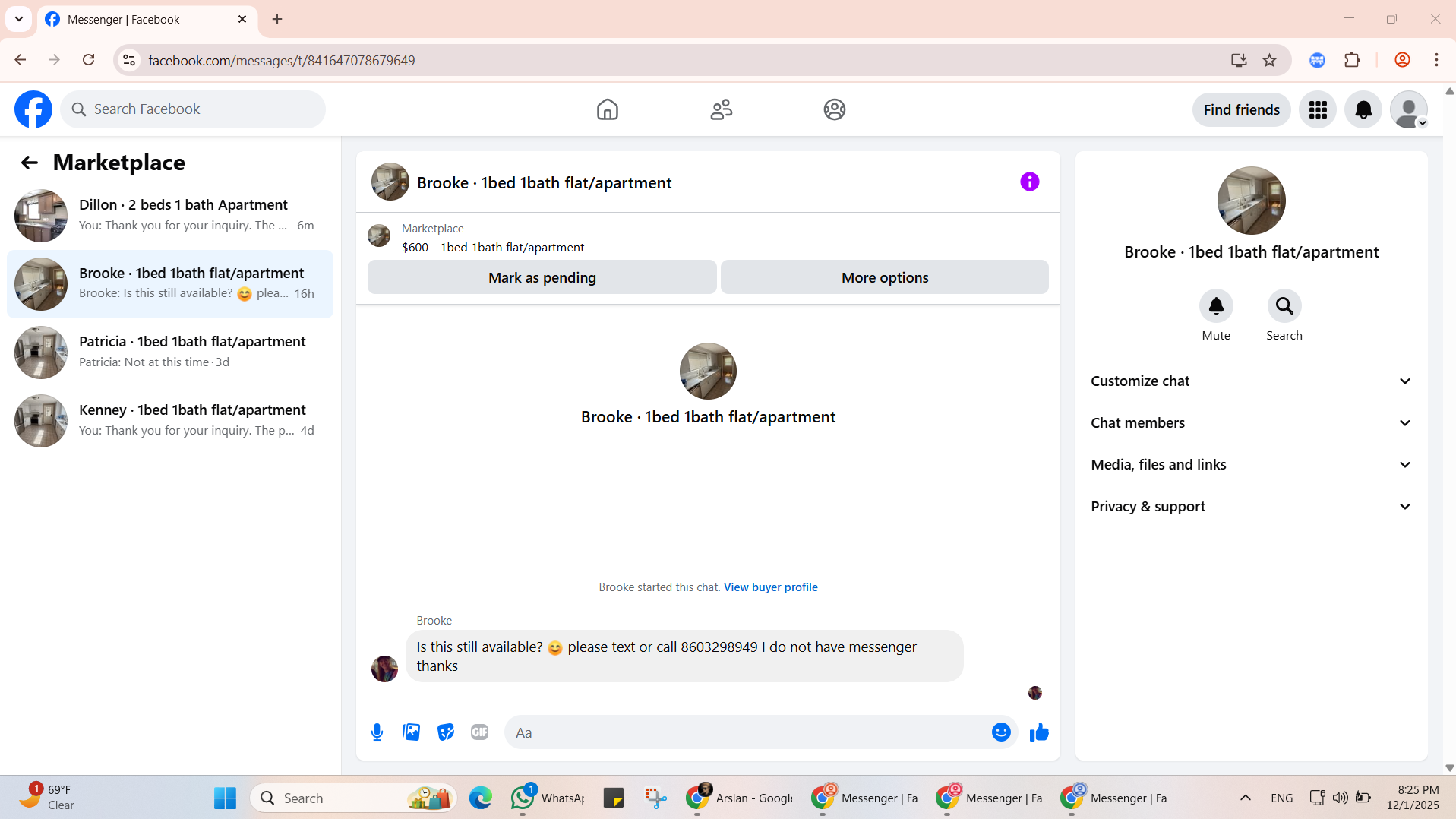
Task: Send a voice clip with microphone icon
Action: pos(377,732)
